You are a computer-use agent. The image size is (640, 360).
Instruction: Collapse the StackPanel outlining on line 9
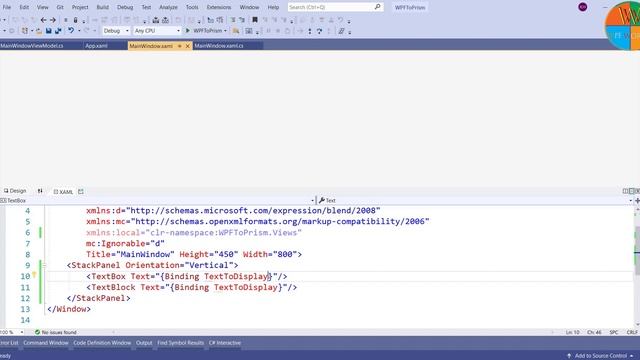[x=44, y=265]
